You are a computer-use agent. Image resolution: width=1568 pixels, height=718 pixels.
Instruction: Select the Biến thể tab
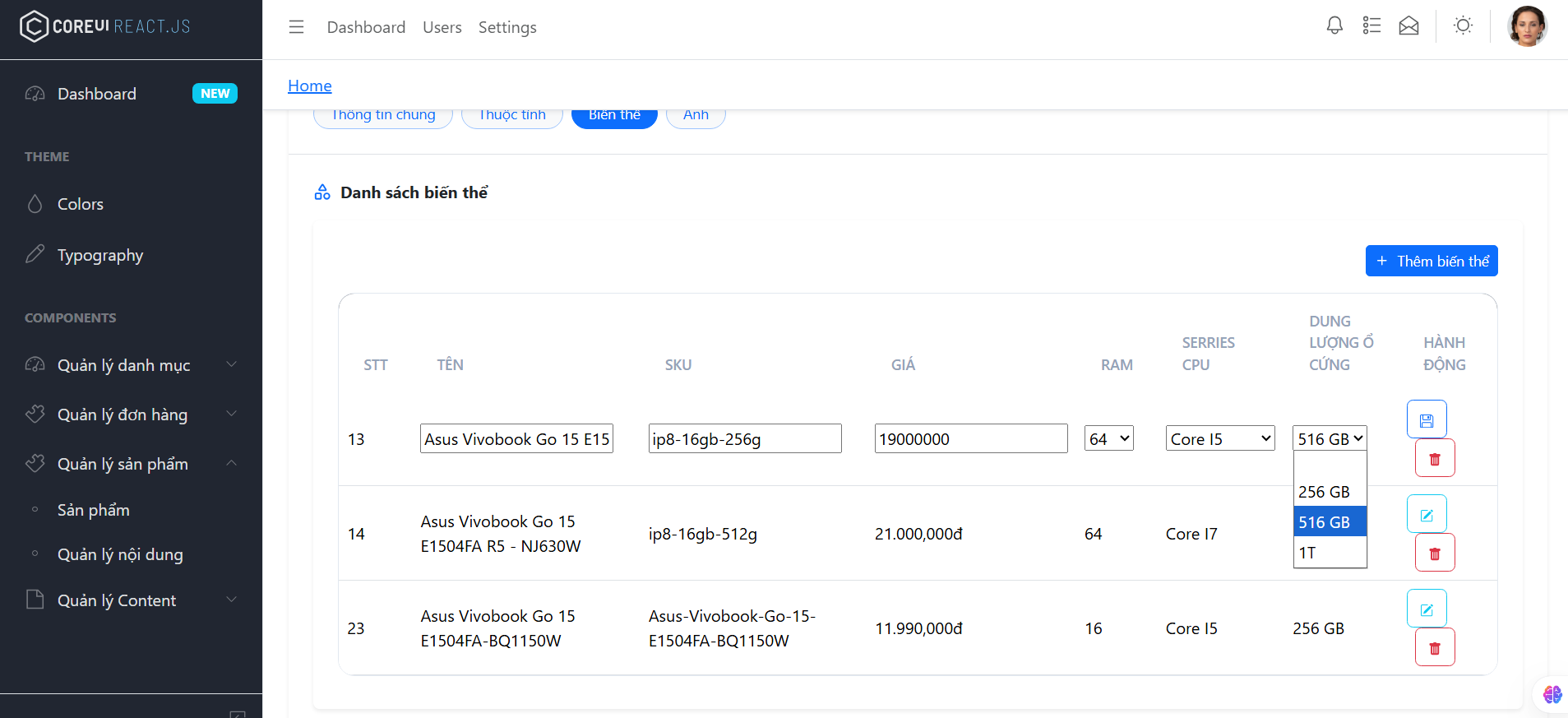pyautogui.click(x=614, y=117)
